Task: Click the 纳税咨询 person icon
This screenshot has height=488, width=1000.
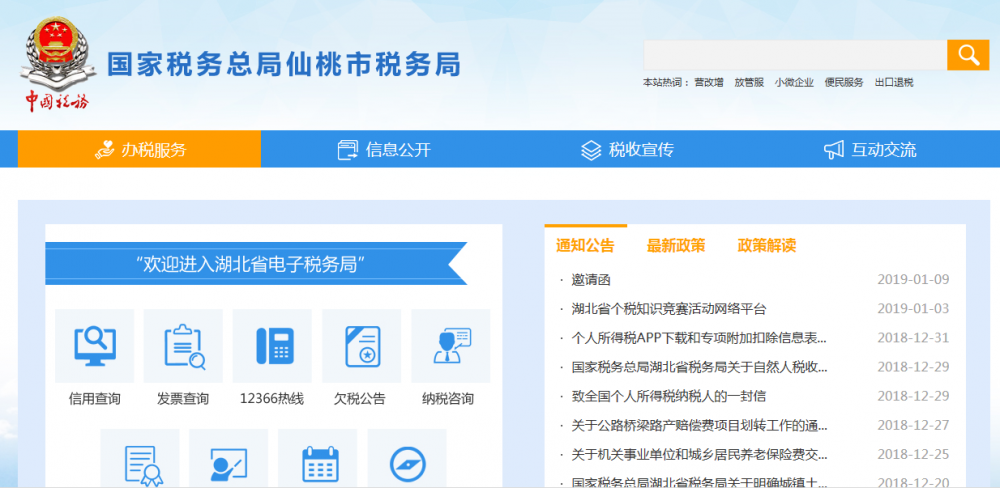Action: tap(449, 346)
